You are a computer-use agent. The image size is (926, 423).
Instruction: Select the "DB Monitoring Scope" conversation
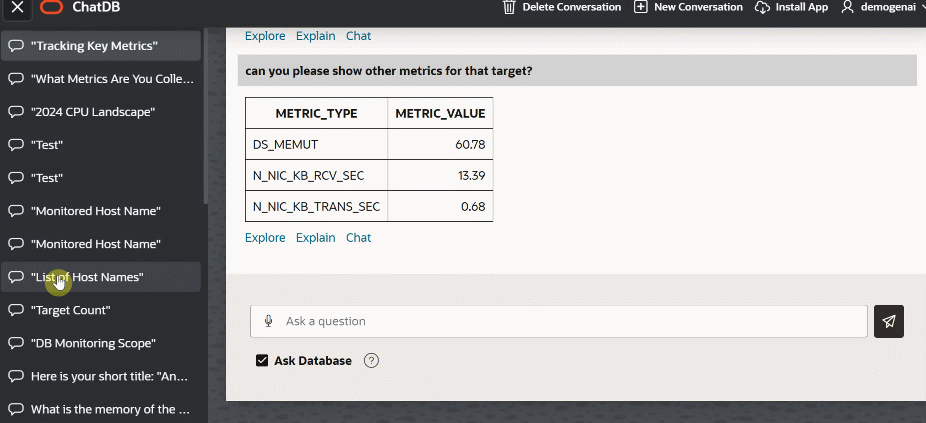(93, 343)
